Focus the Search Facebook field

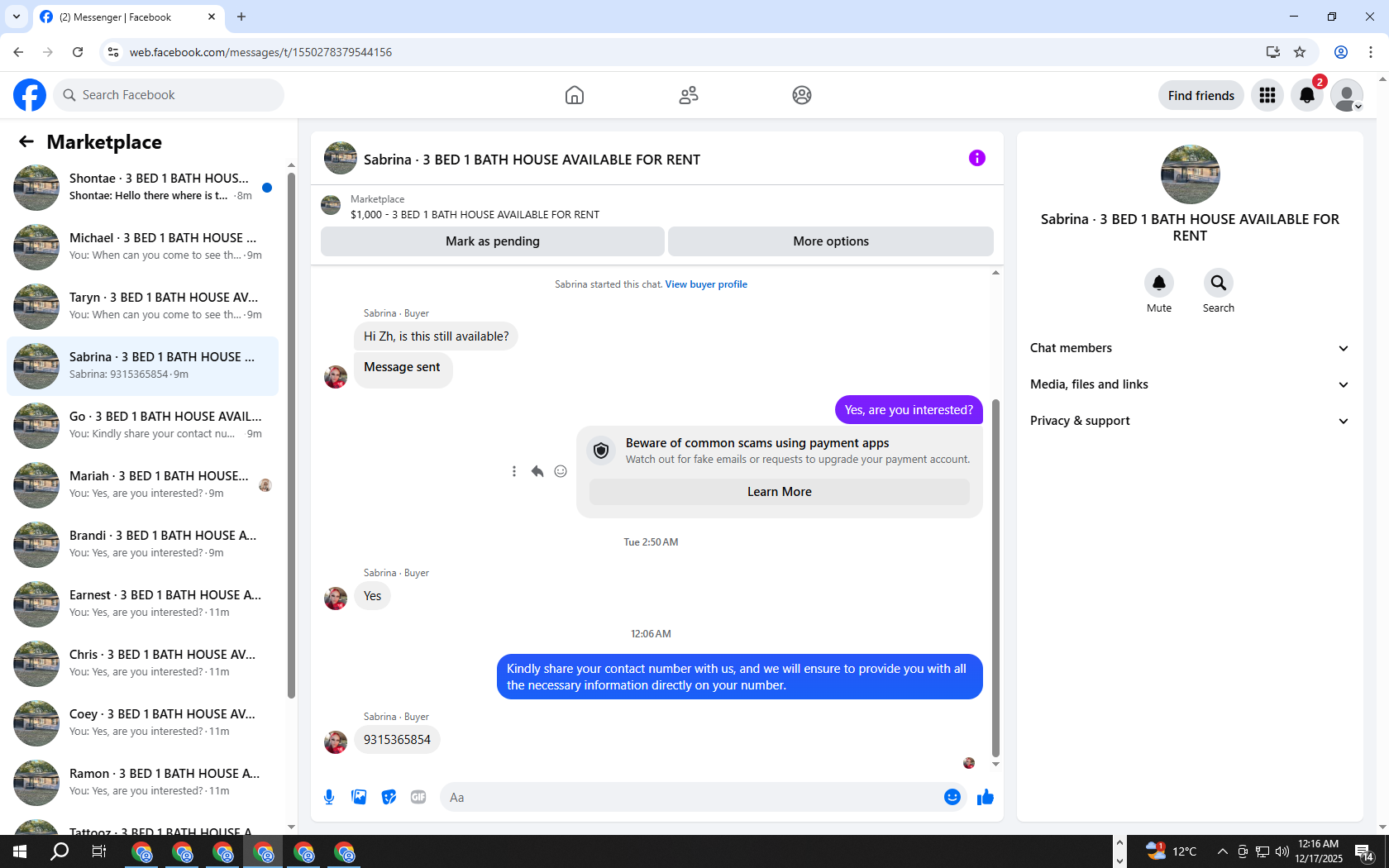[x=169, y=95]
